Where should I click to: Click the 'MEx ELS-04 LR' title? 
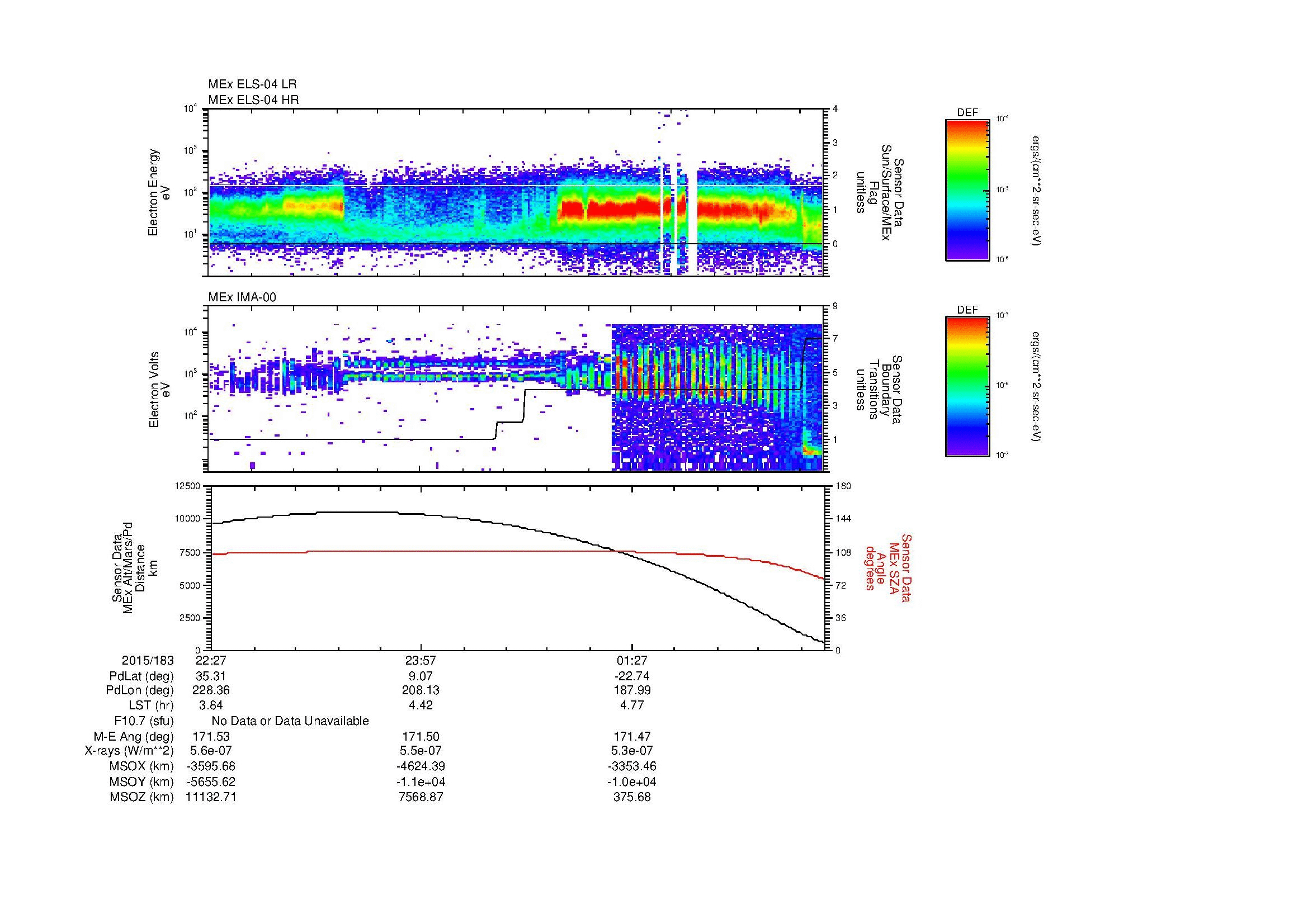pos(252,84)
